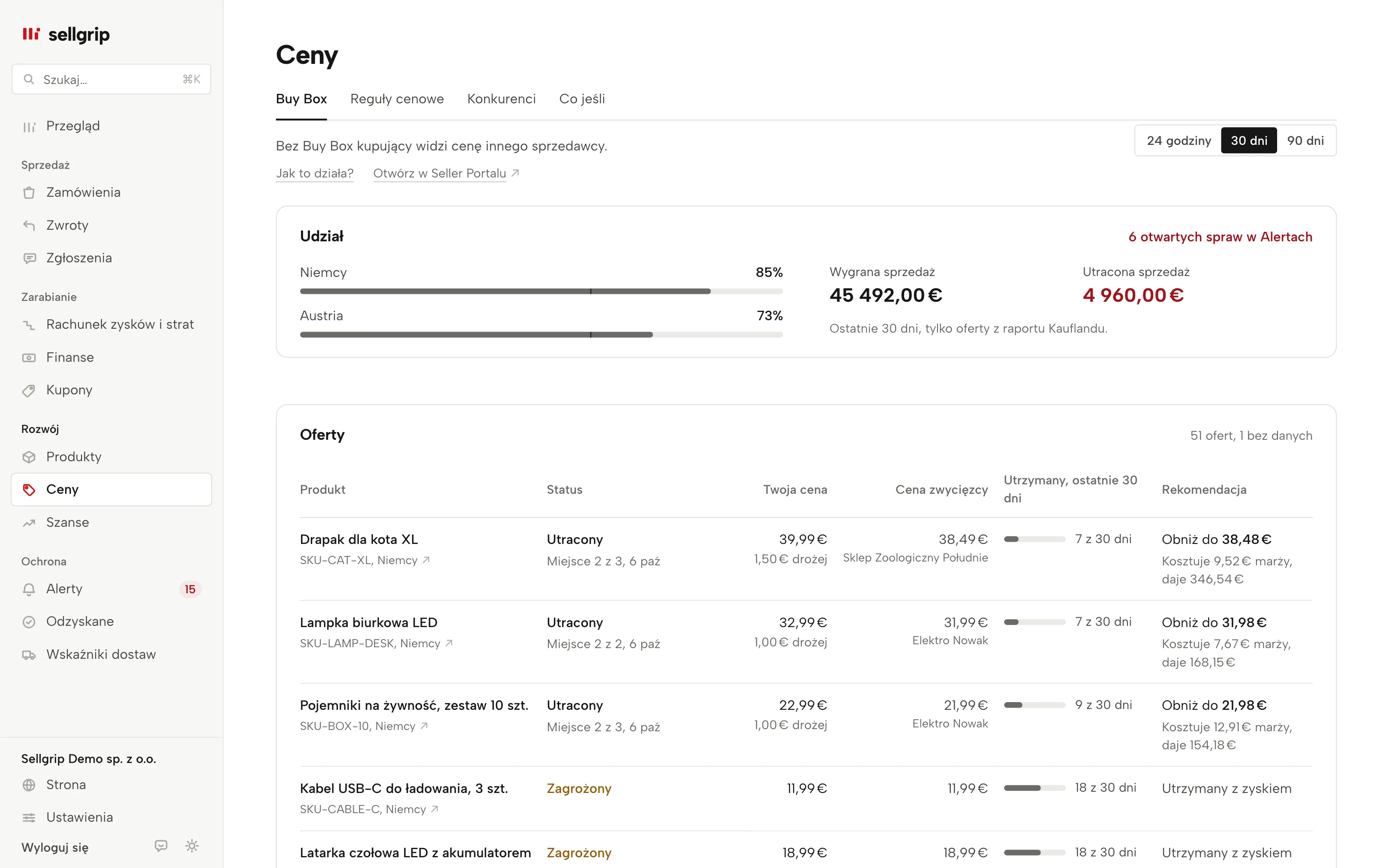Viewport: 1389px width, 868px height.
Task: Open Wskaźniki dostaw delivery metrics
Action: [x=111, y=655]
